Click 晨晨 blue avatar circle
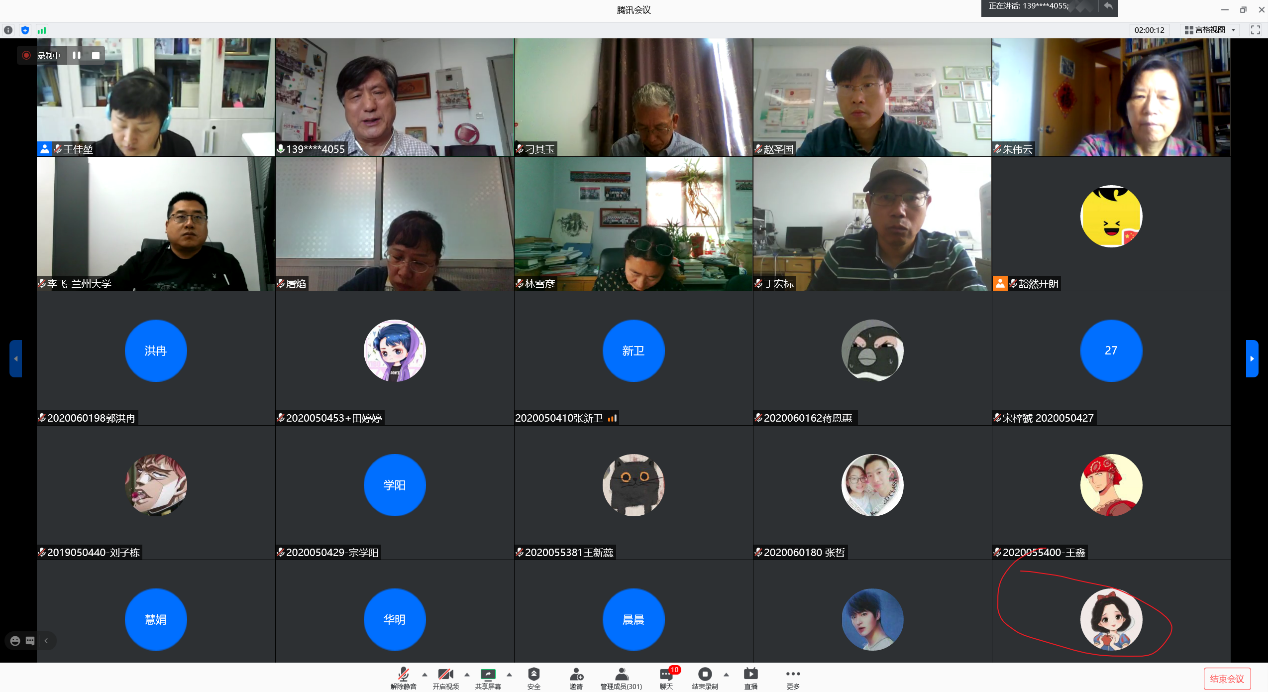 (x=633, y=620)
